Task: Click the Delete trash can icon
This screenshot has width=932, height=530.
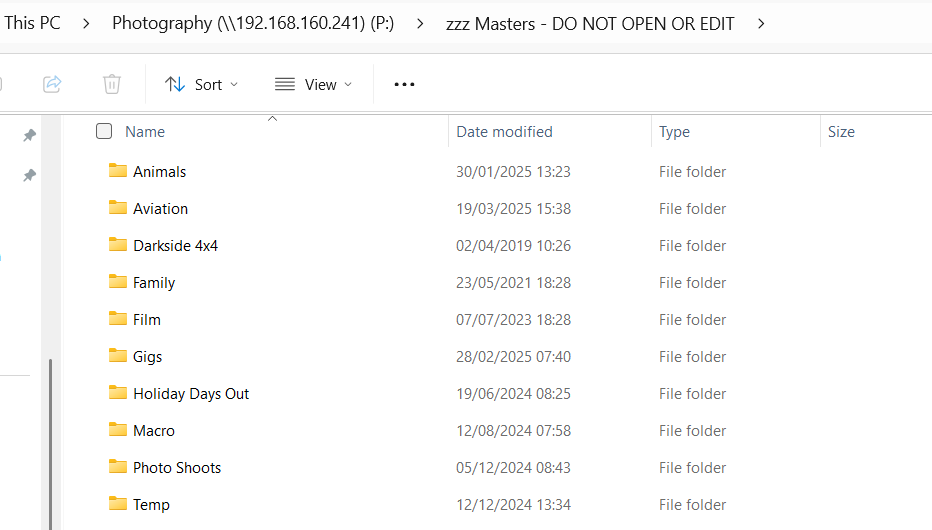Action: coord(112,84)
